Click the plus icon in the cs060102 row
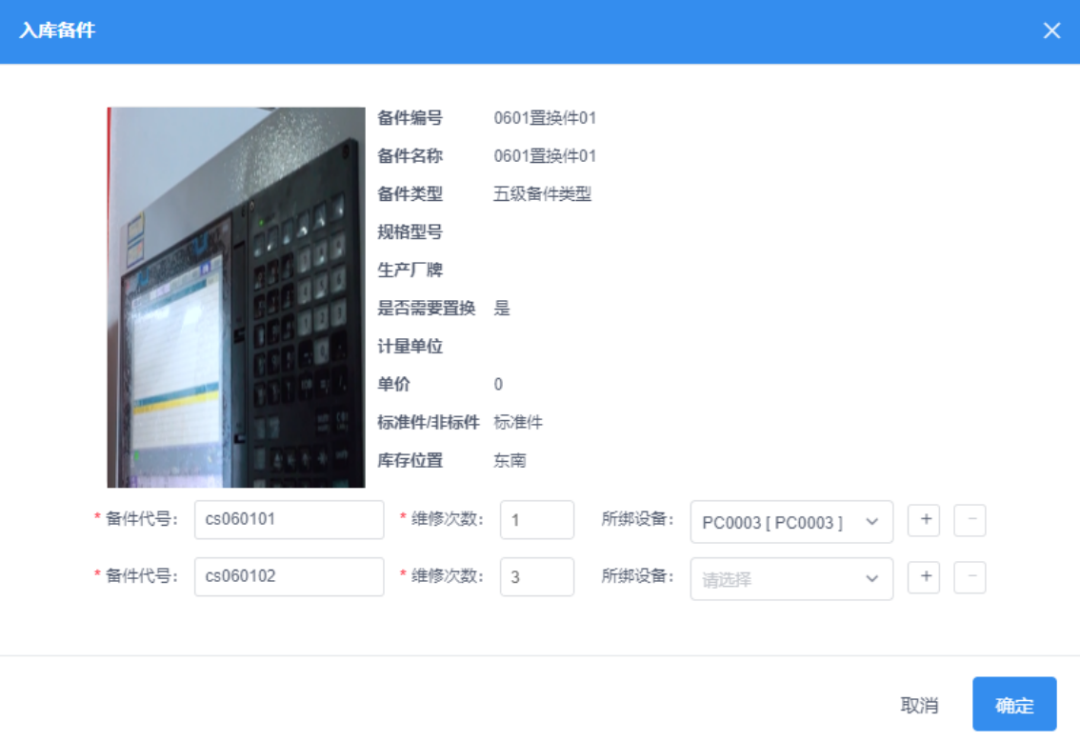The width and height of the screenshot is (1080, 742). [924, 577]
